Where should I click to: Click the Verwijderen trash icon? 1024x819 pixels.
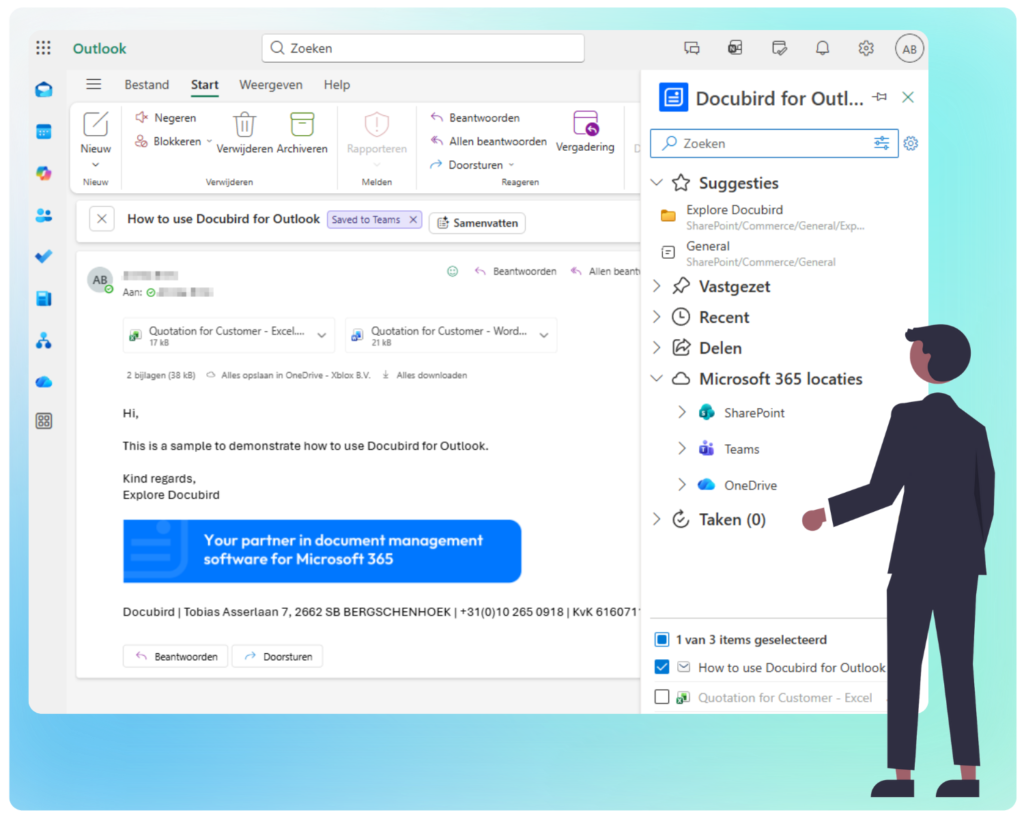[x=245, y=125]
